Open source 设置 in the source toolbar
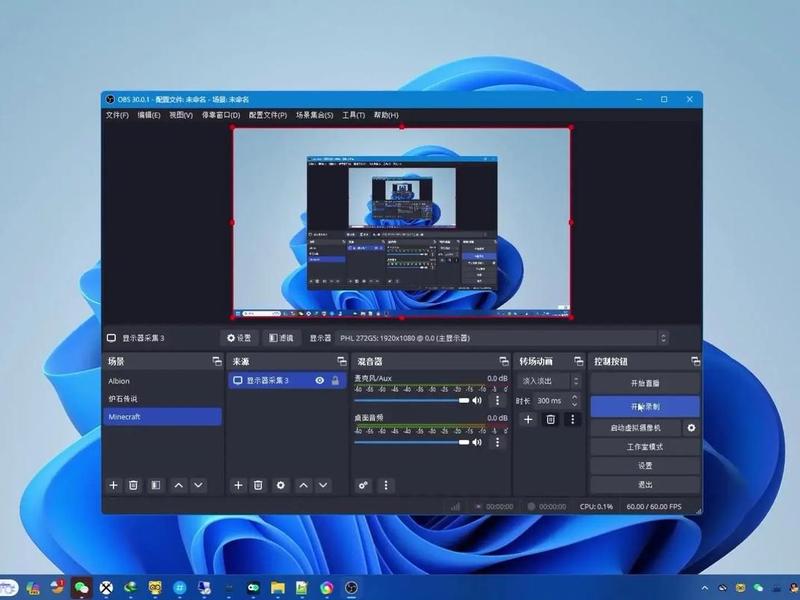This screenshot has height=600, width=800. (239, 338)
